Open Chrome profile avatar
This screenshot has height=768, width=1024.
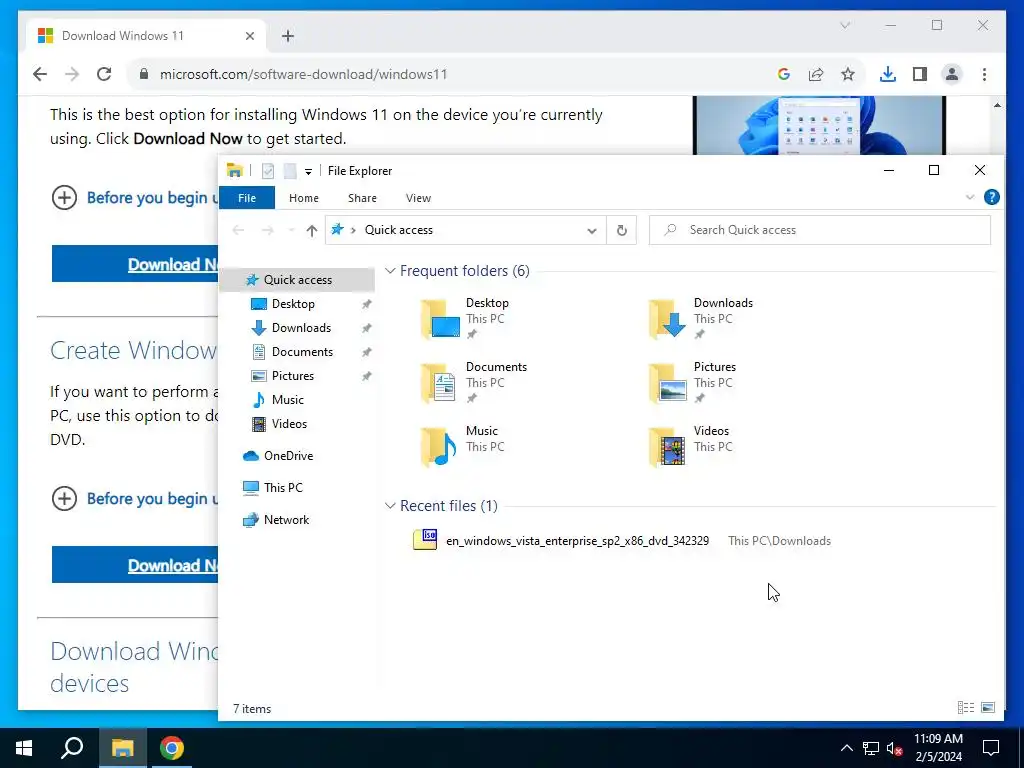(x=952, y=74)
